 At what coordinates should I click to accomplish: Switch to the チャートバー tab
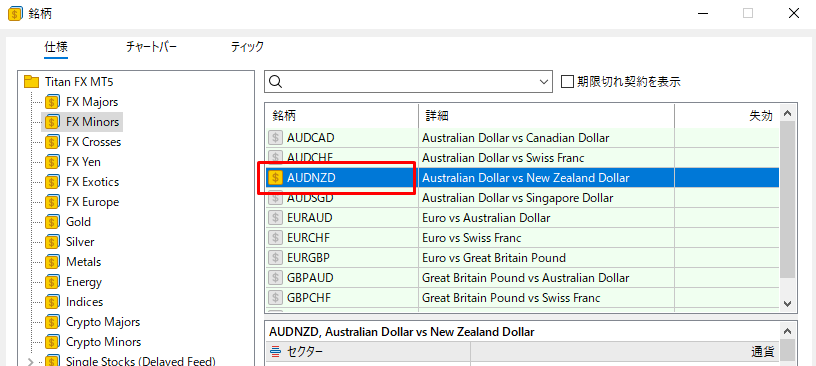(x=151, y=47)
